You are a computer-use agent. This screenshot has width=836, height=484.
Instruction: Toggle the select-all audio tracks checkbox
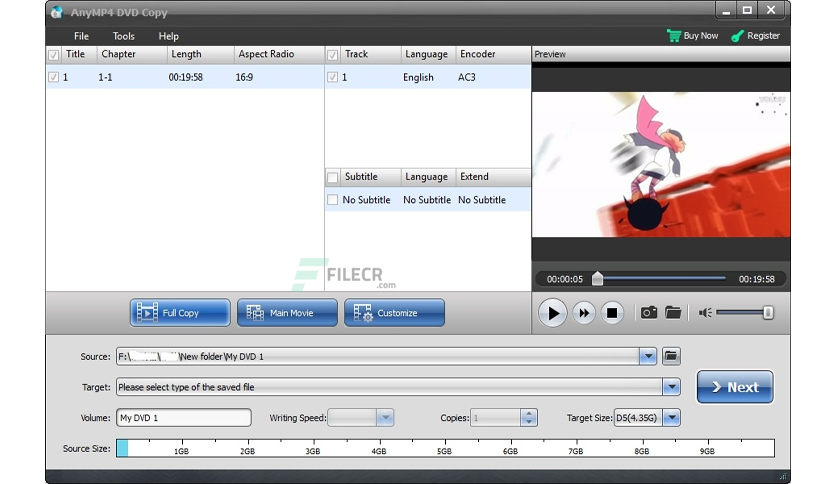pyautogui.click(x=333, y=54)
